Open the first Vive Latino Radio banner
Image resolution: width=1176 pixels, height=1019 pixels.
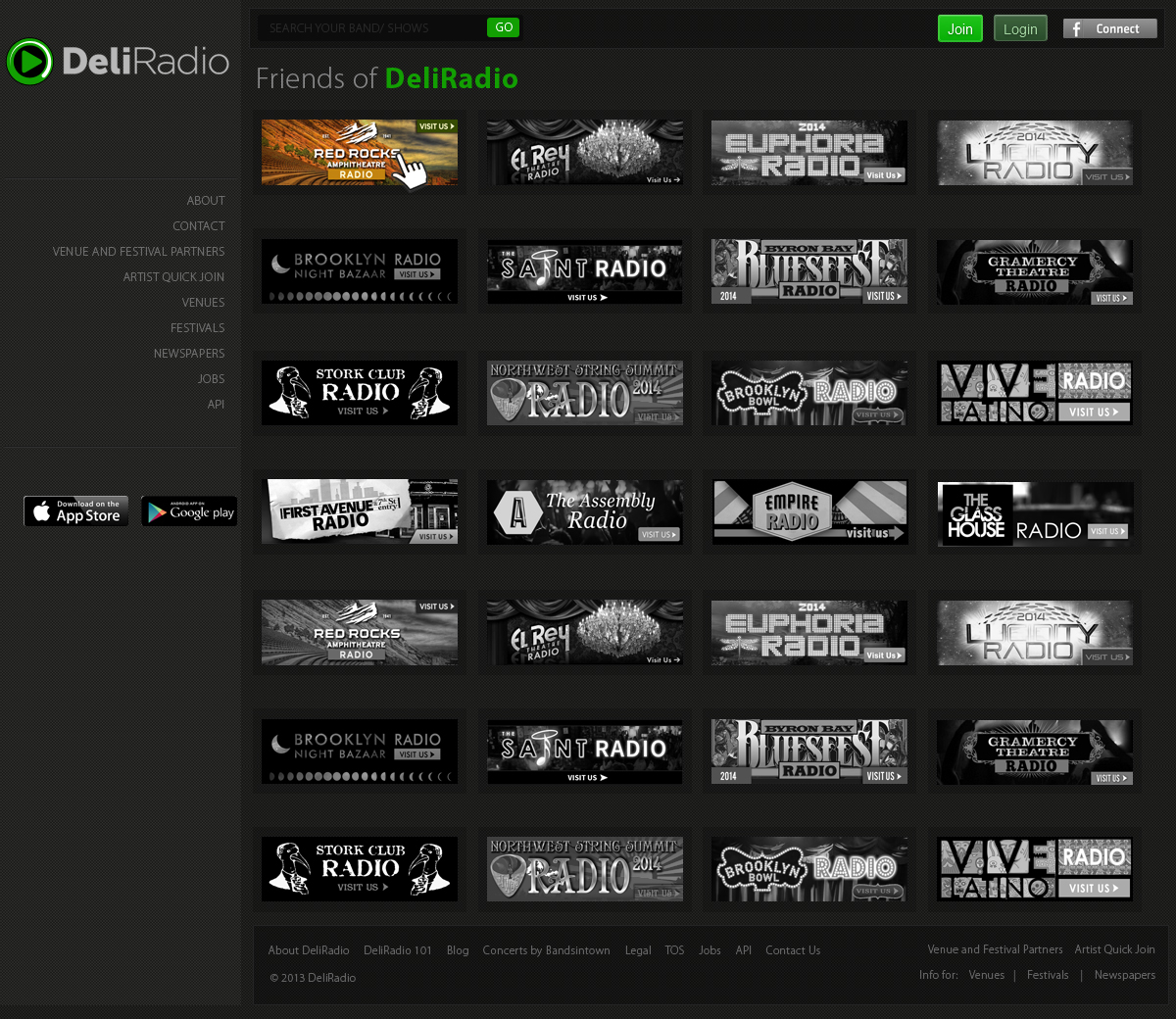pyautogui.click(x=1035, y=393)
